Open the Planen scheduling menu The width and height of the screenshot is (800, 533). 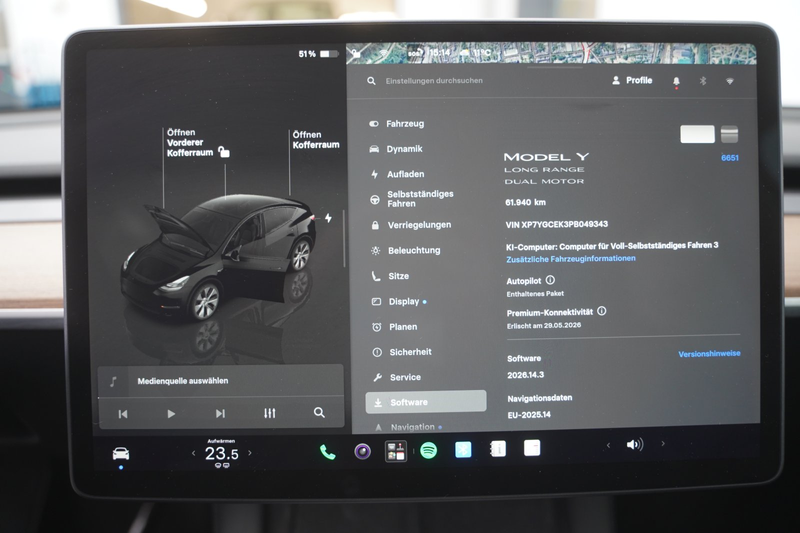pos(395,327)
